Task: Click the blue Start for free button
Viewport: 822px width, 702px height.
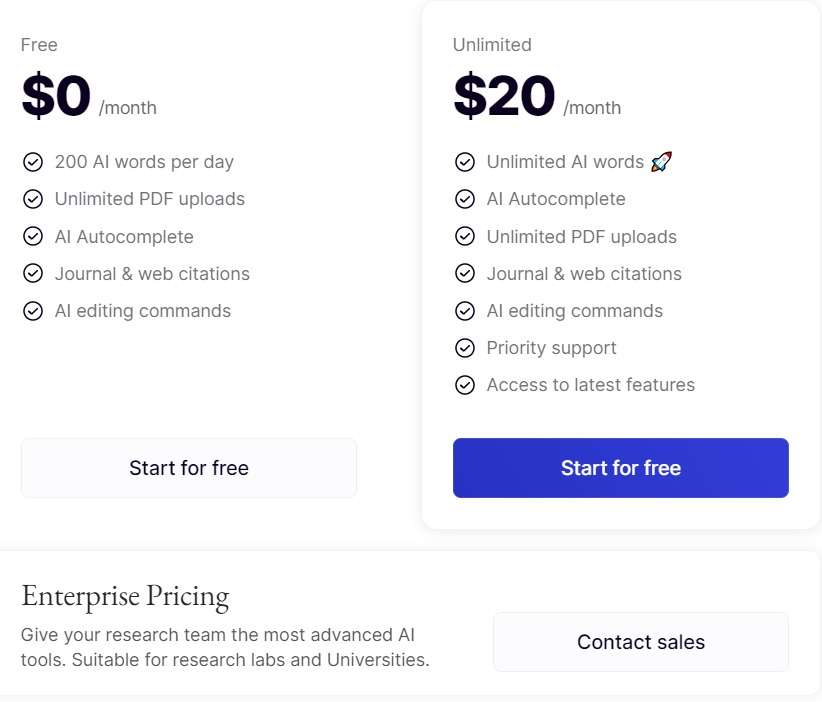Action: tap(621, 468)
